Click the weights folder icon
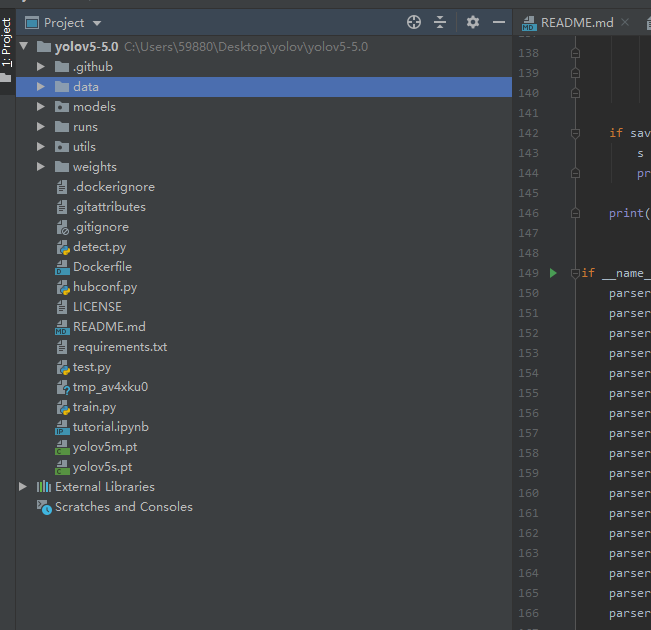The height and width of the screenshot is (630, 651). coord(62,167)
